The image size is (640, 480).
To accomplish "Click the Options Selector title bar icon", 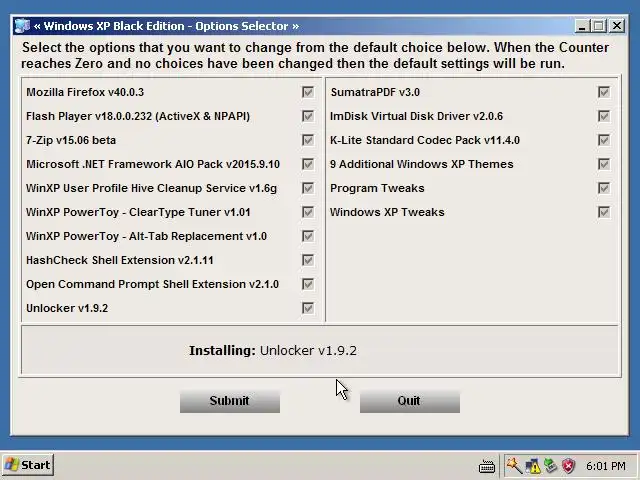I will [x=22, y=26].
